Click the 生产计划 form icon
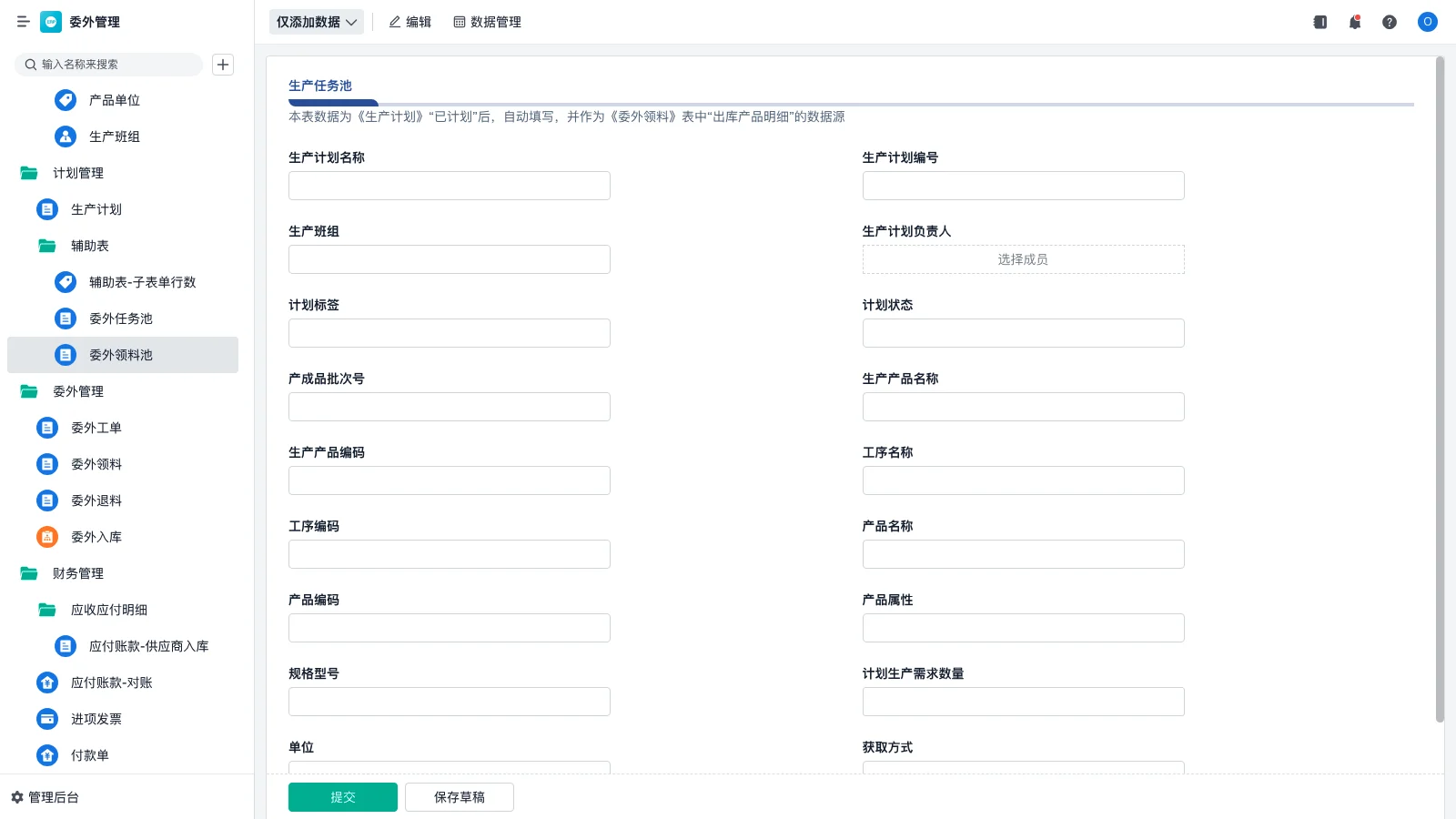Viewport: 1456px width, 819px height. click(x=47, y=209)
